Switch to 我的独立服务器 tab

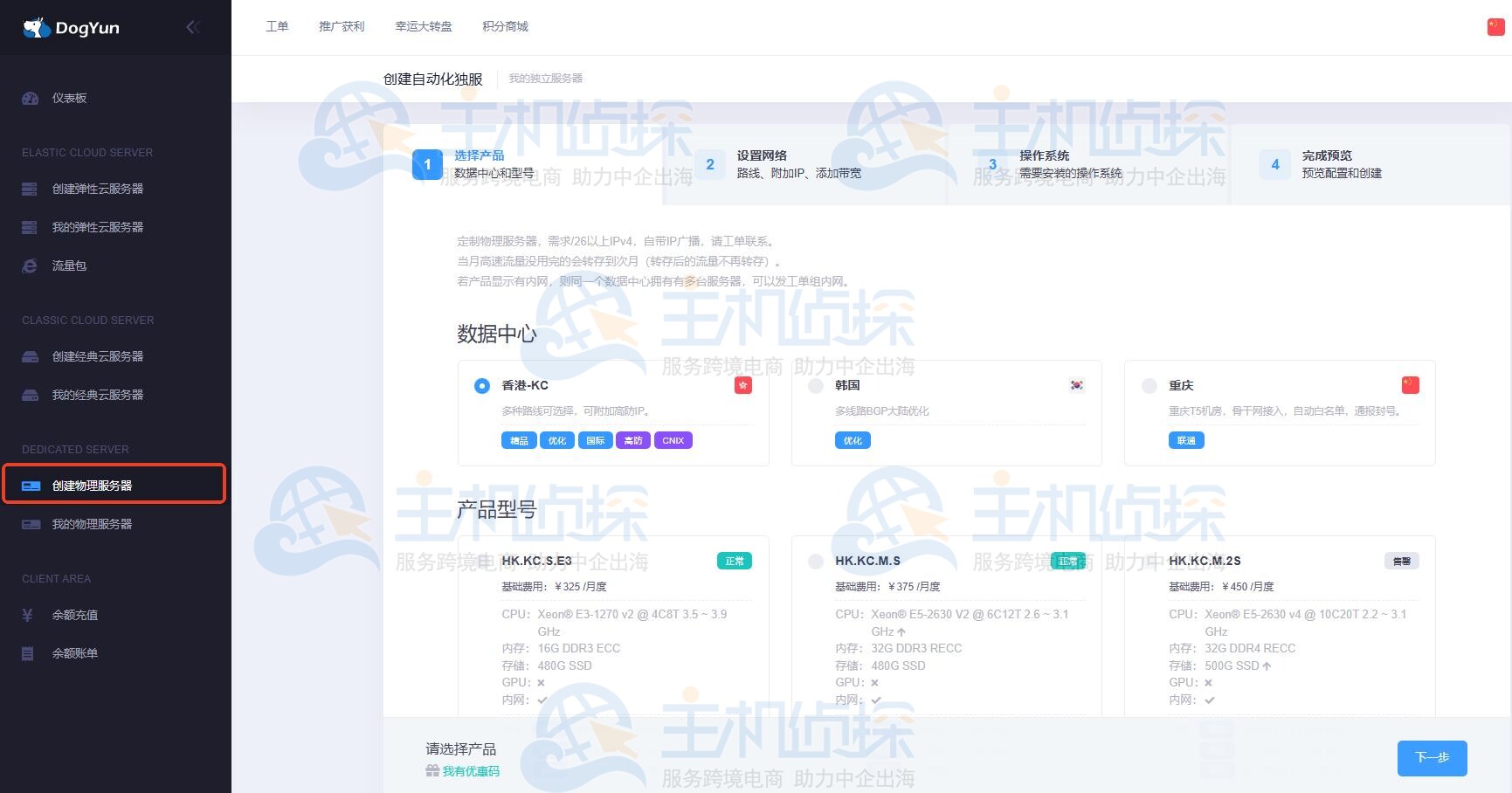point(545,78)
